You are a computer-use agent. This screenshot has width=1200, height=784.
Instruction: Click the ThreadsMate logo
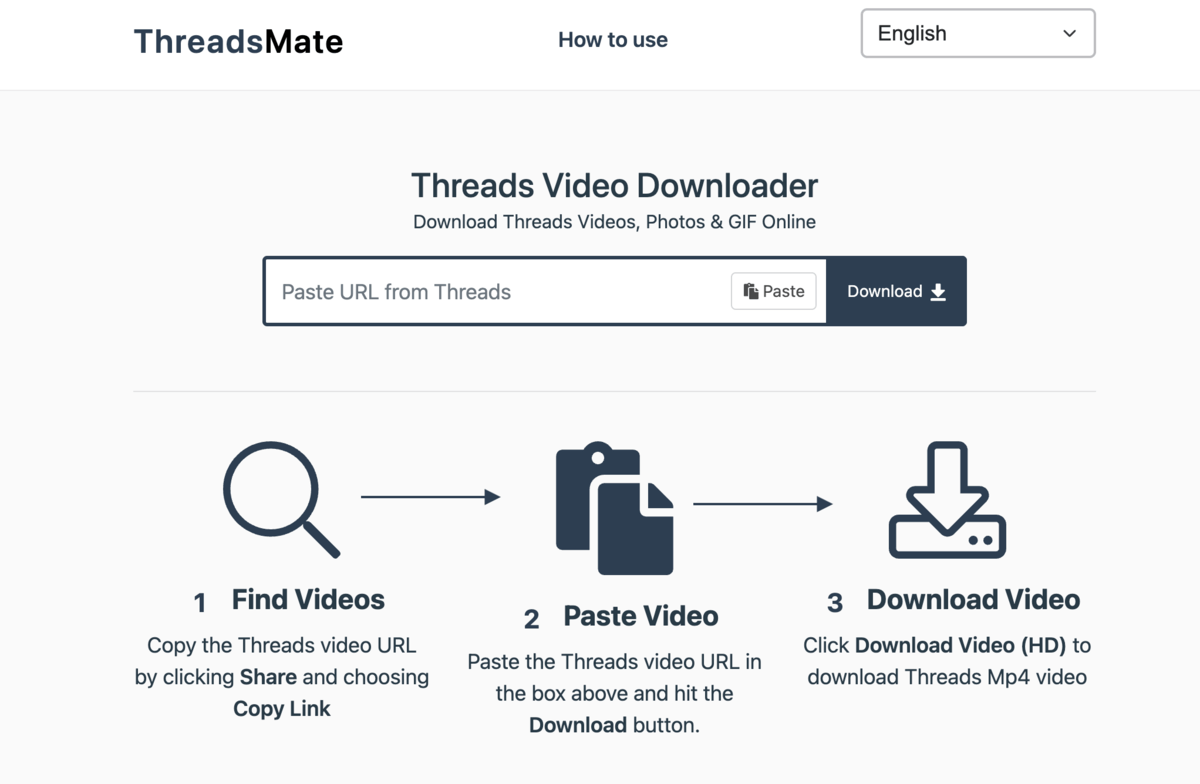238,41
